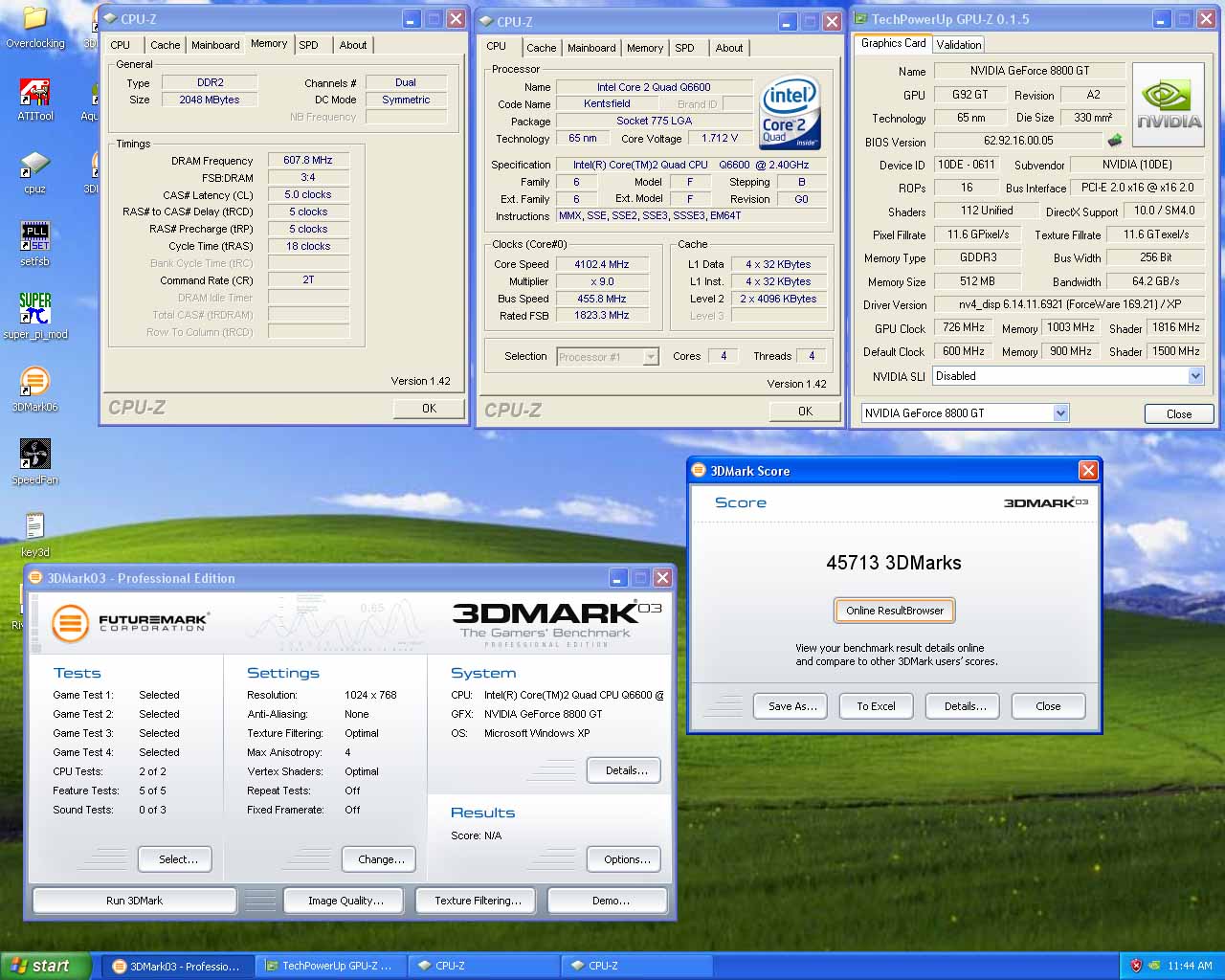Switch to TechPowerUp GPU-Z taskbar button

coord(331,966)
